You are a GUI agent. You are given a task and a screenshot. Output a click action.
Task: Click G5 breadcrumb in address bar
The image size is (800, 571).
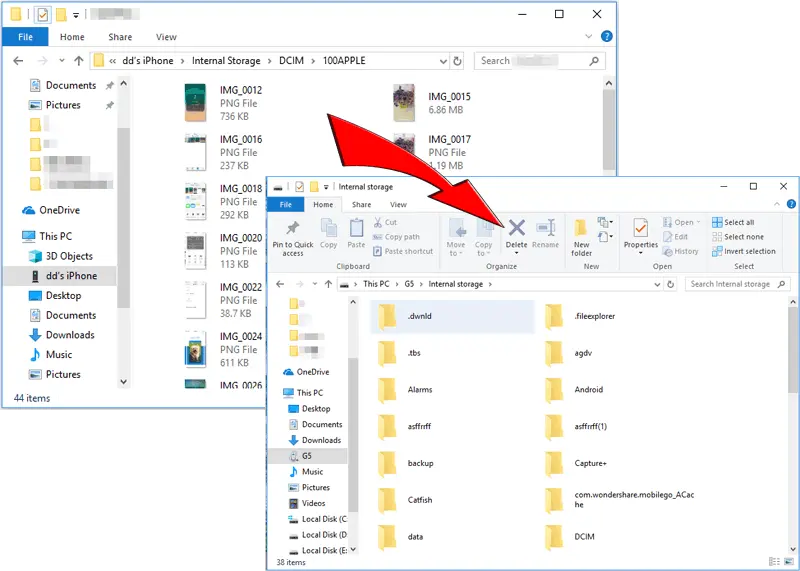pyautogui.click(x=409, y=284)
